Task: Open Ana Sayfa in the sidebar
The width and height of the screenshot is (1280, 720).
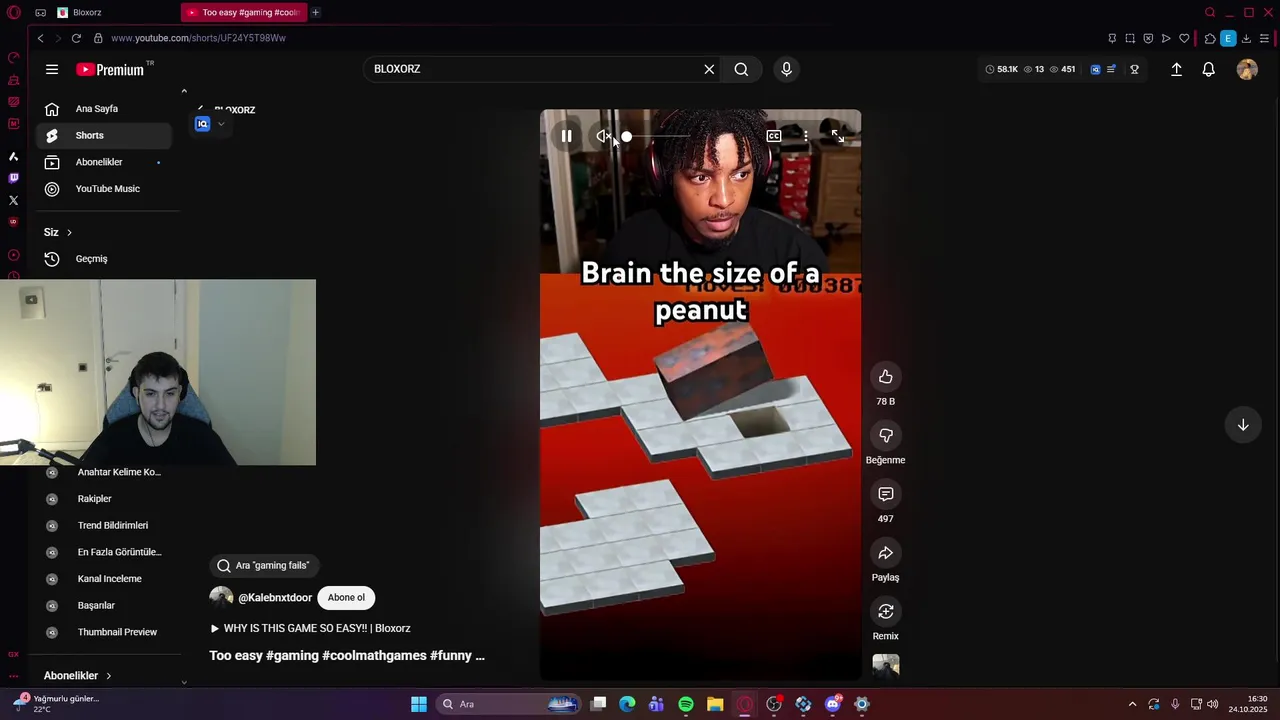Action: point(104,109)
